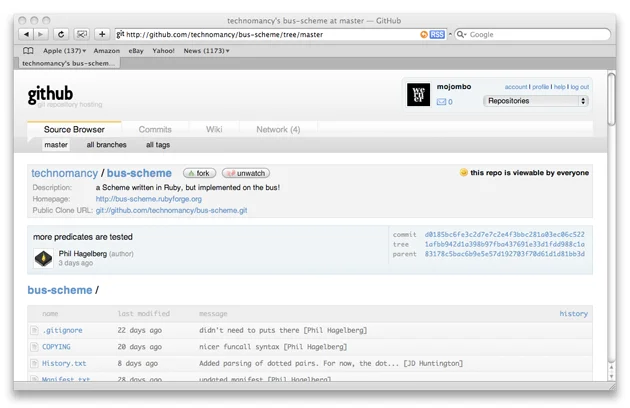Click the mojombo username
Screen dimensions: 630x408
[454, 86]
